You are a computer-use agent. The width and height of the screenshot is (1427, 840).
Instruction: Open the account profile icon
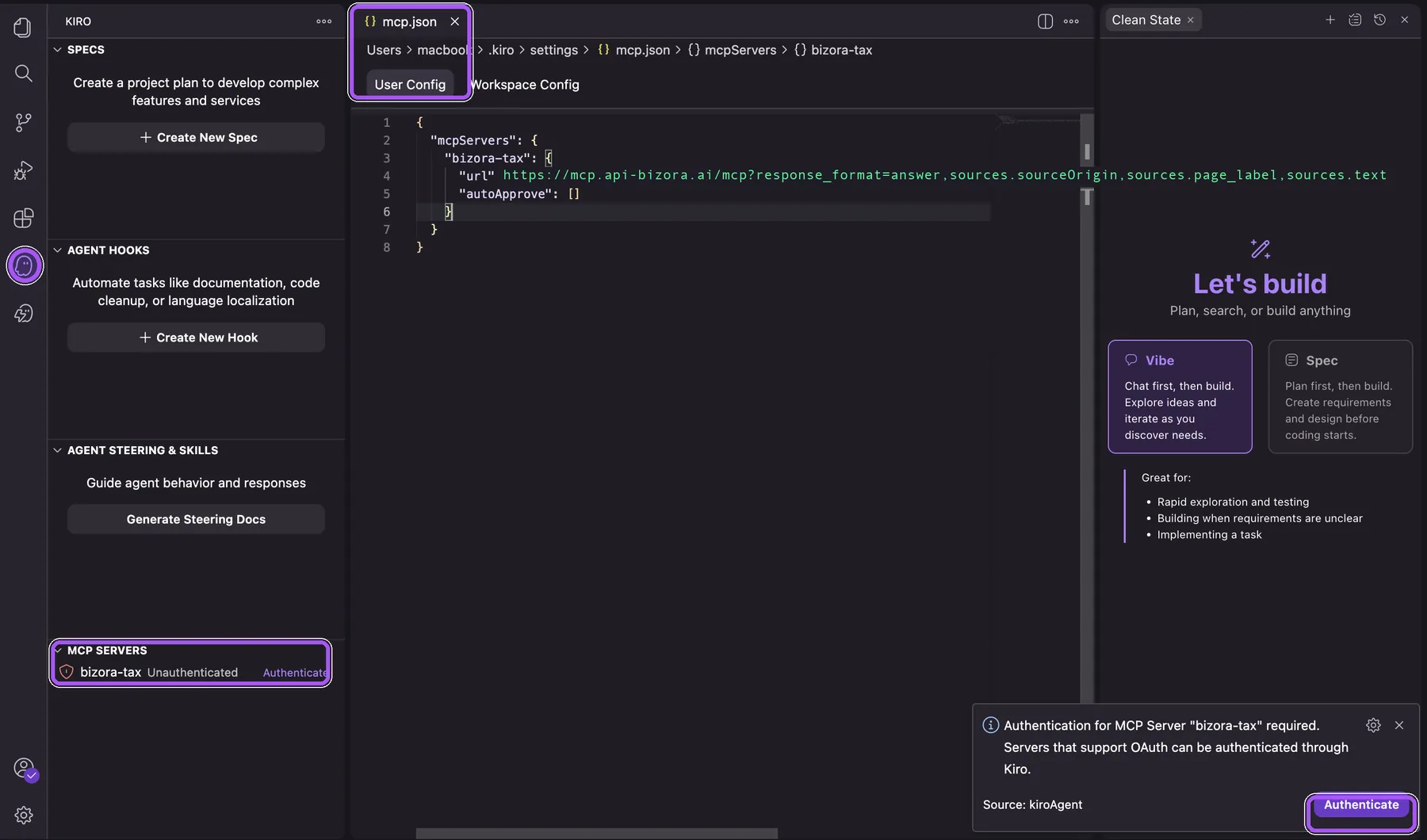tap(25, 769)
